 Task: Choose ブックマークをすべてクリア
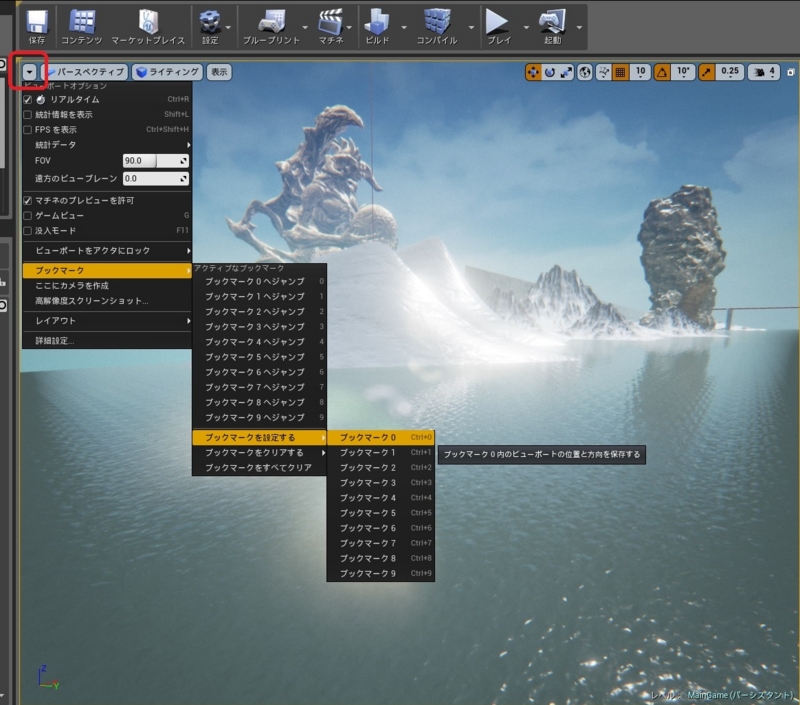tap(259, 468)
